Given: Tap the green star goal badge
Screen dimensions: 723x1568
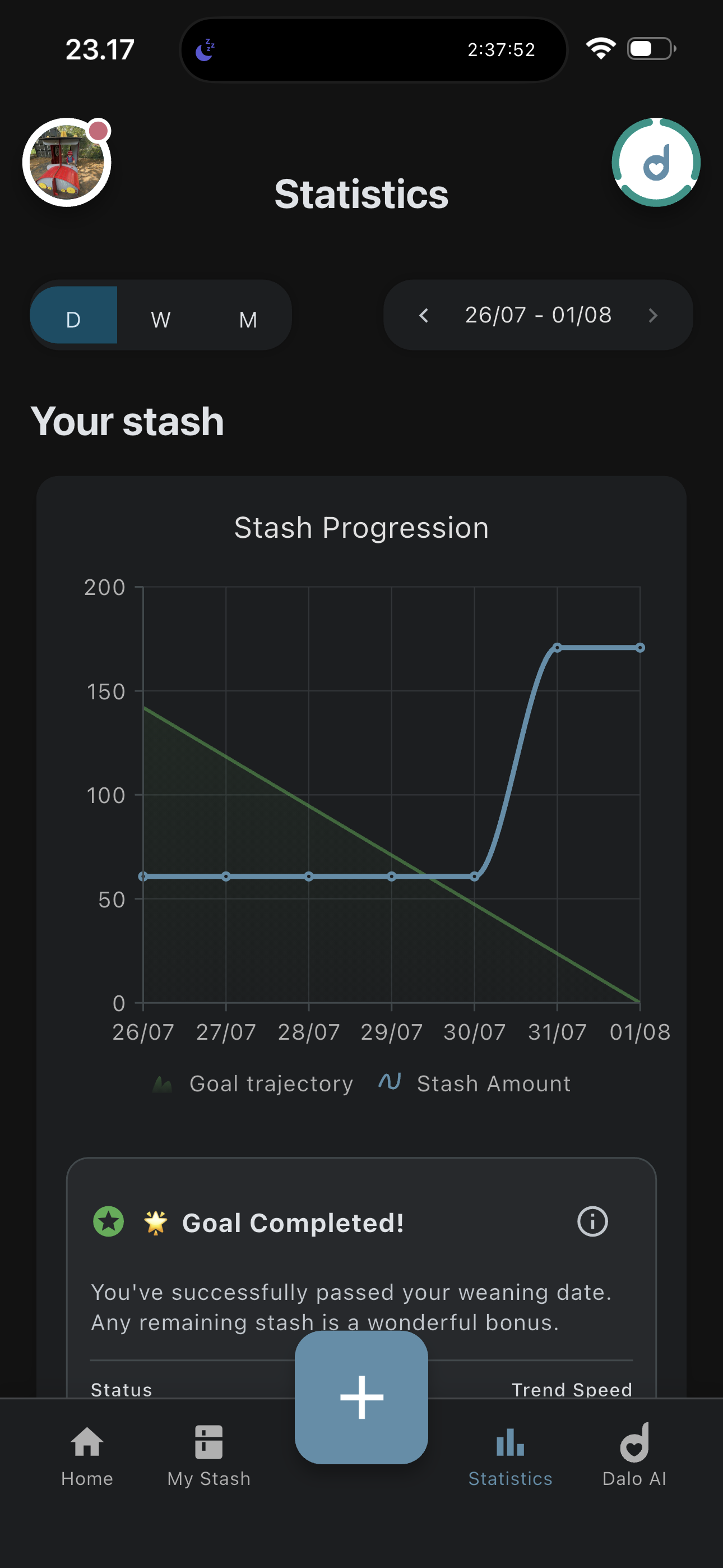Looking at the screenshot, I should (108, 1221).
